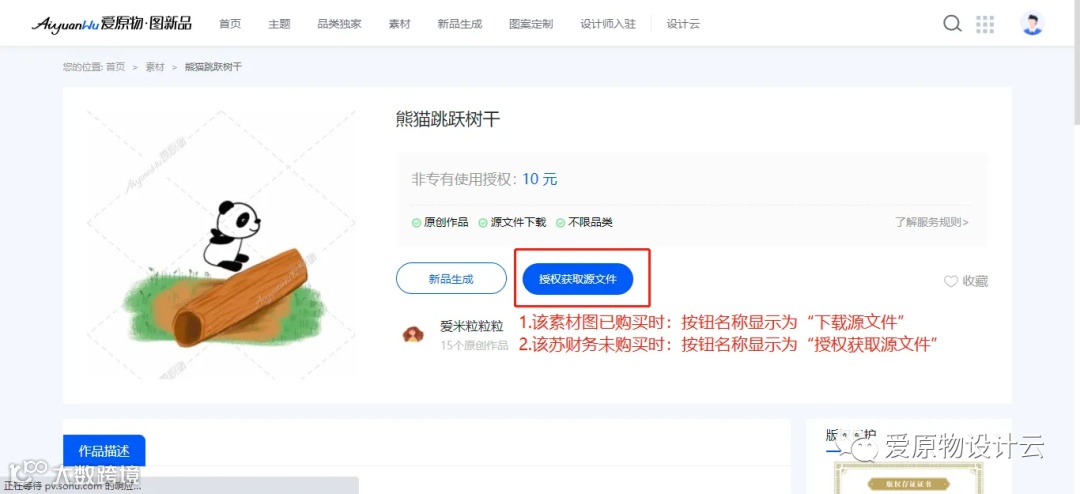The height and width of the screenshot is (494, 1080).
Task: Open 品类独家 in the navigation
Action: pos(339,24)
